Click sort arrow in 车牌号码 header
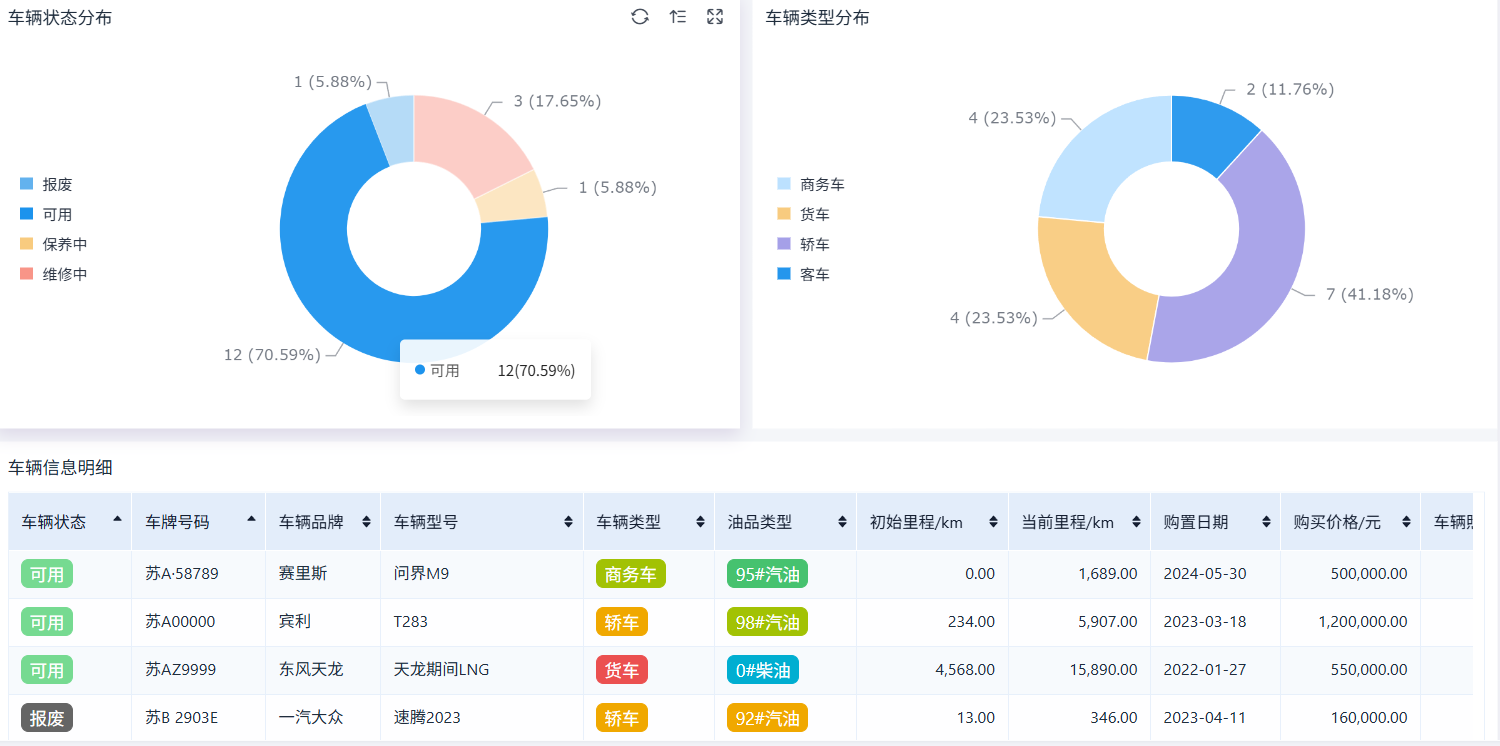 (x=252, y=521)
